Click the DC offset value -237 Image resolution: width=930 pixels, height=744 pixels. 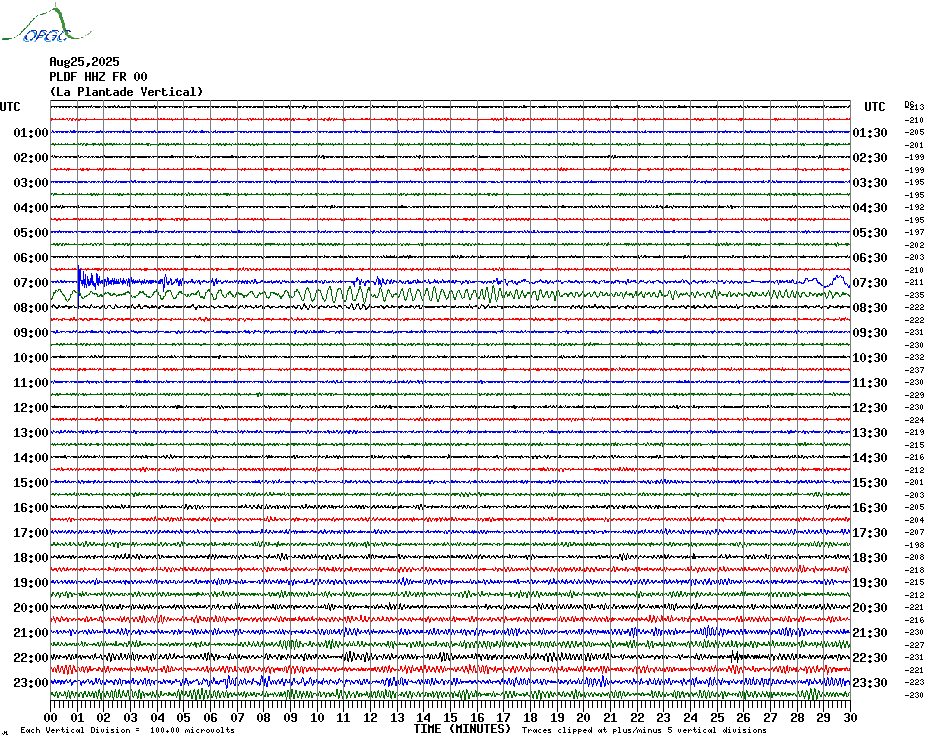[915, 370]
